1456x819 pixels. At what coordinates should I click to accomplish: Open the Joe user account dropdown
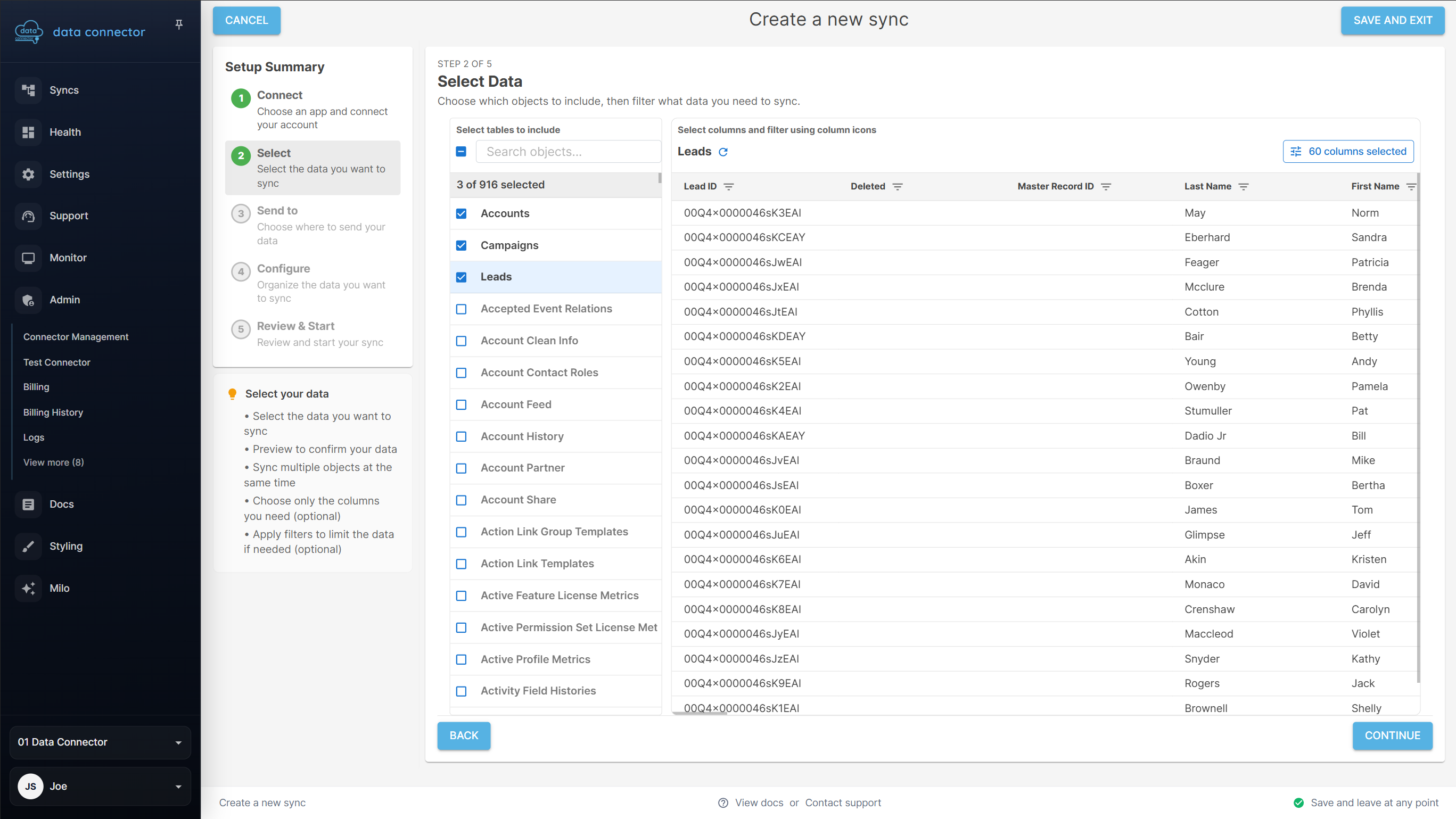point(100,786)
